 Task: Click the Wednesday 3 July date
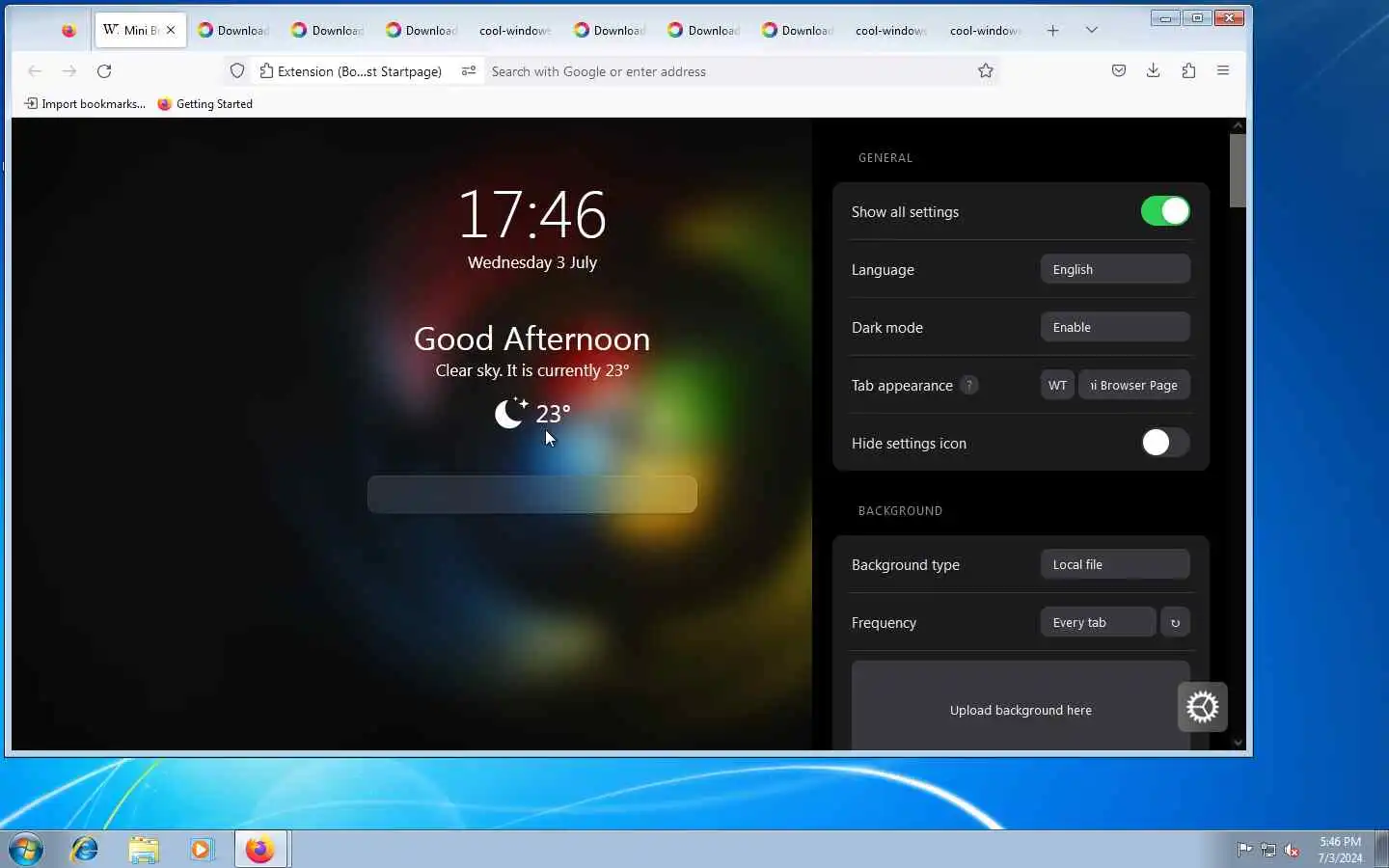[x=532, y=262]
